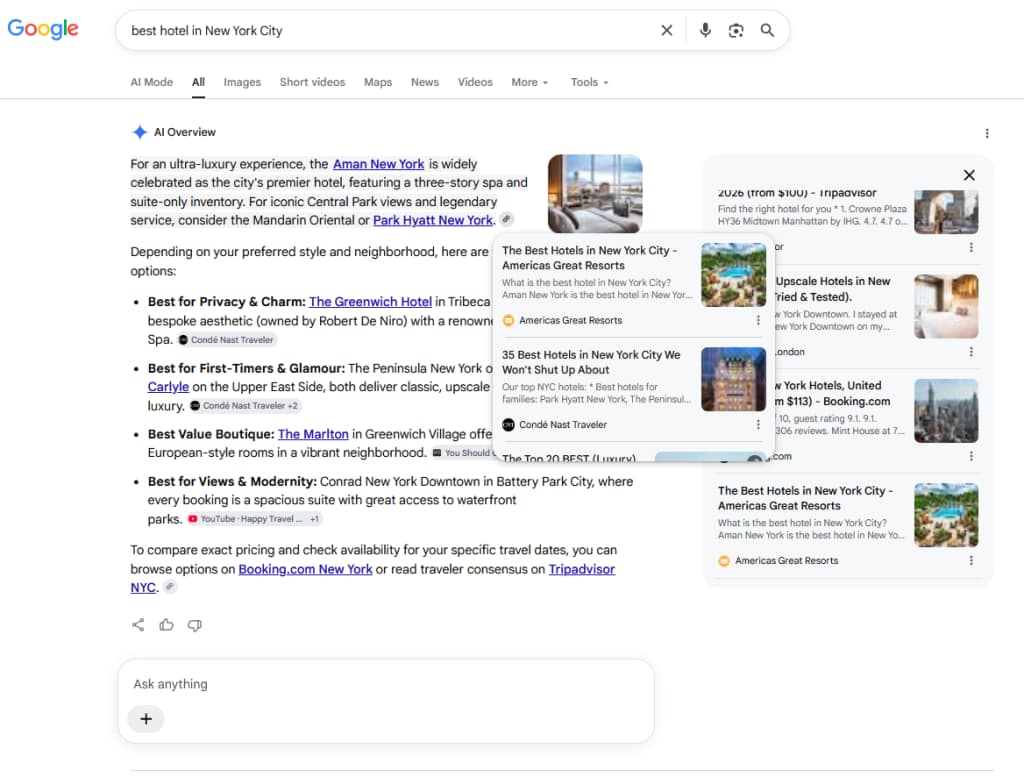
Task: Click the plus button in Ask anything box
Action: coord(146,719)
